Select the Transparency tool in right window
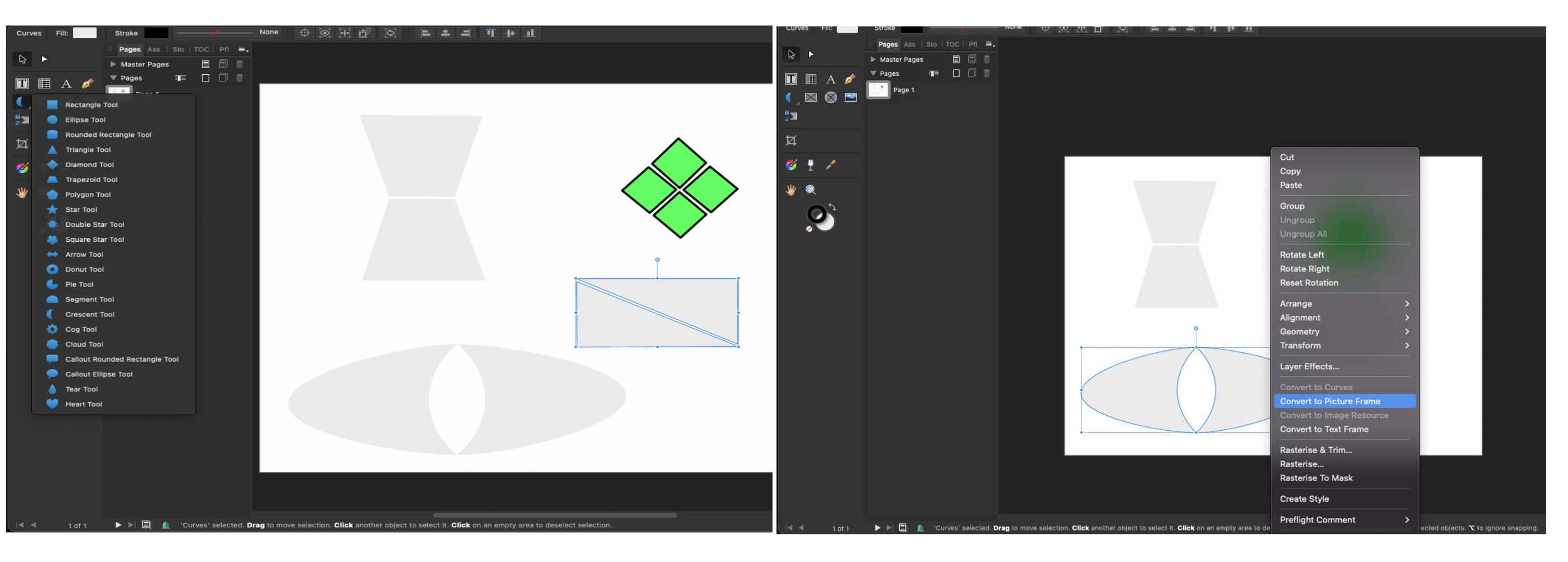This screenshot has width=1568, height=562. tap(811, 165)
